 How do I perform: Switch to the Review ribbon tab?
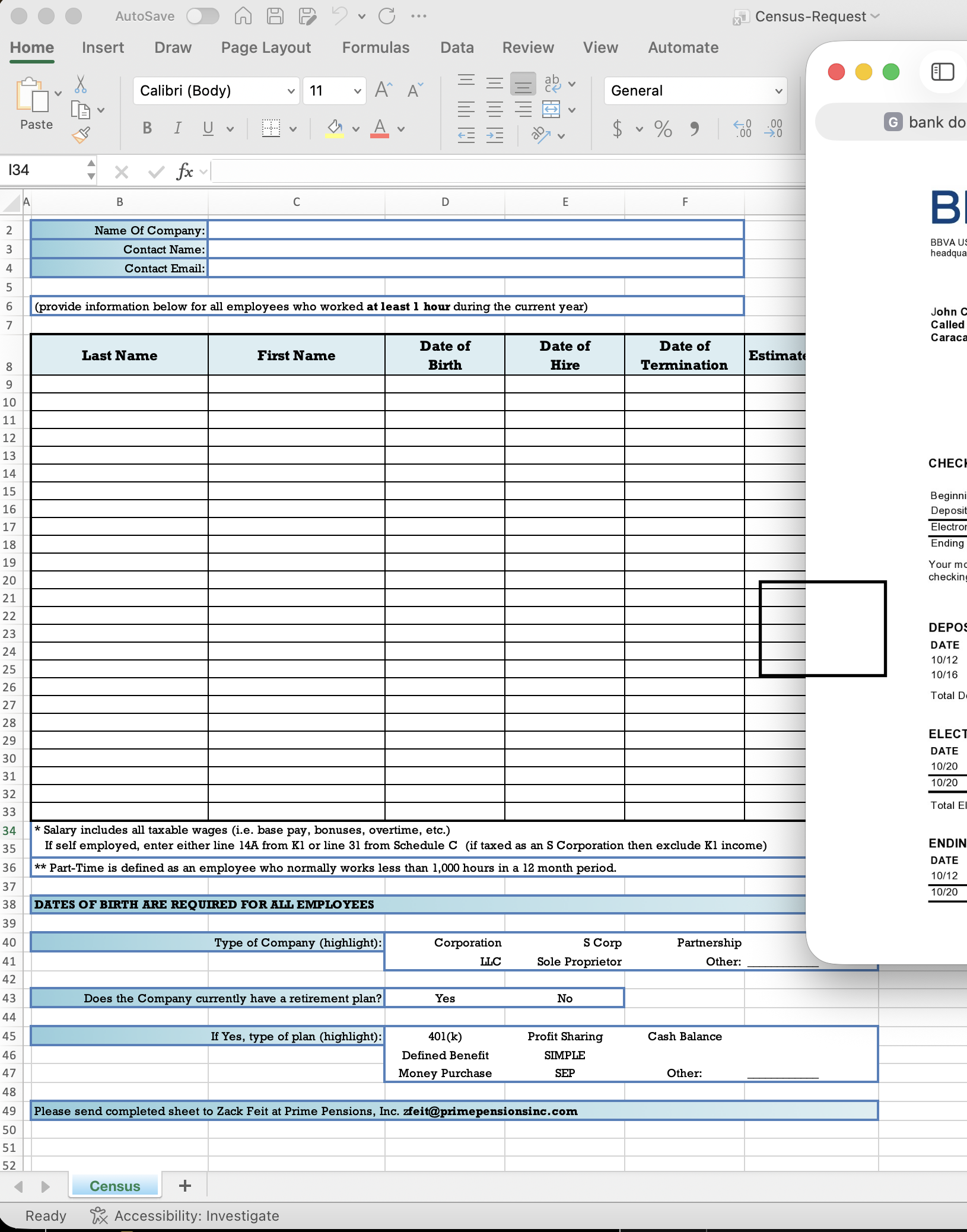528,47
